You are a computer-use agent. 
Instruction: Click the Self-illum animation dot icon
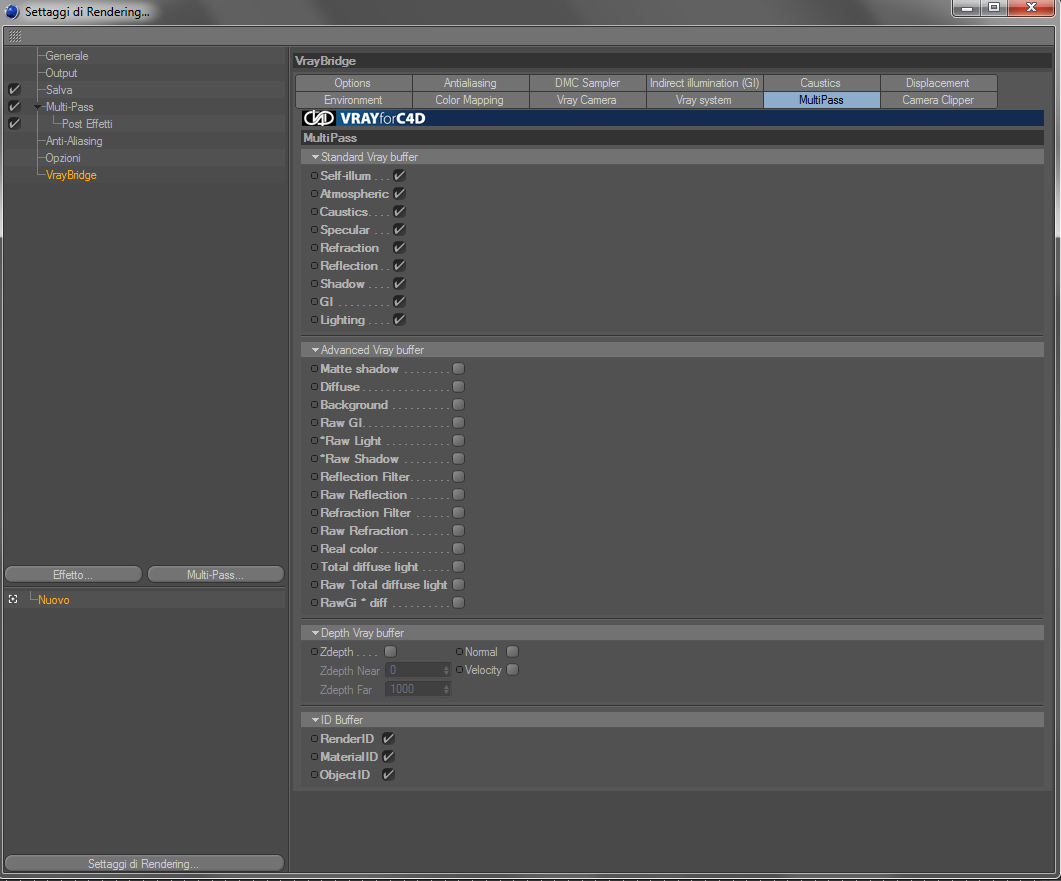(x=314, y=175)
